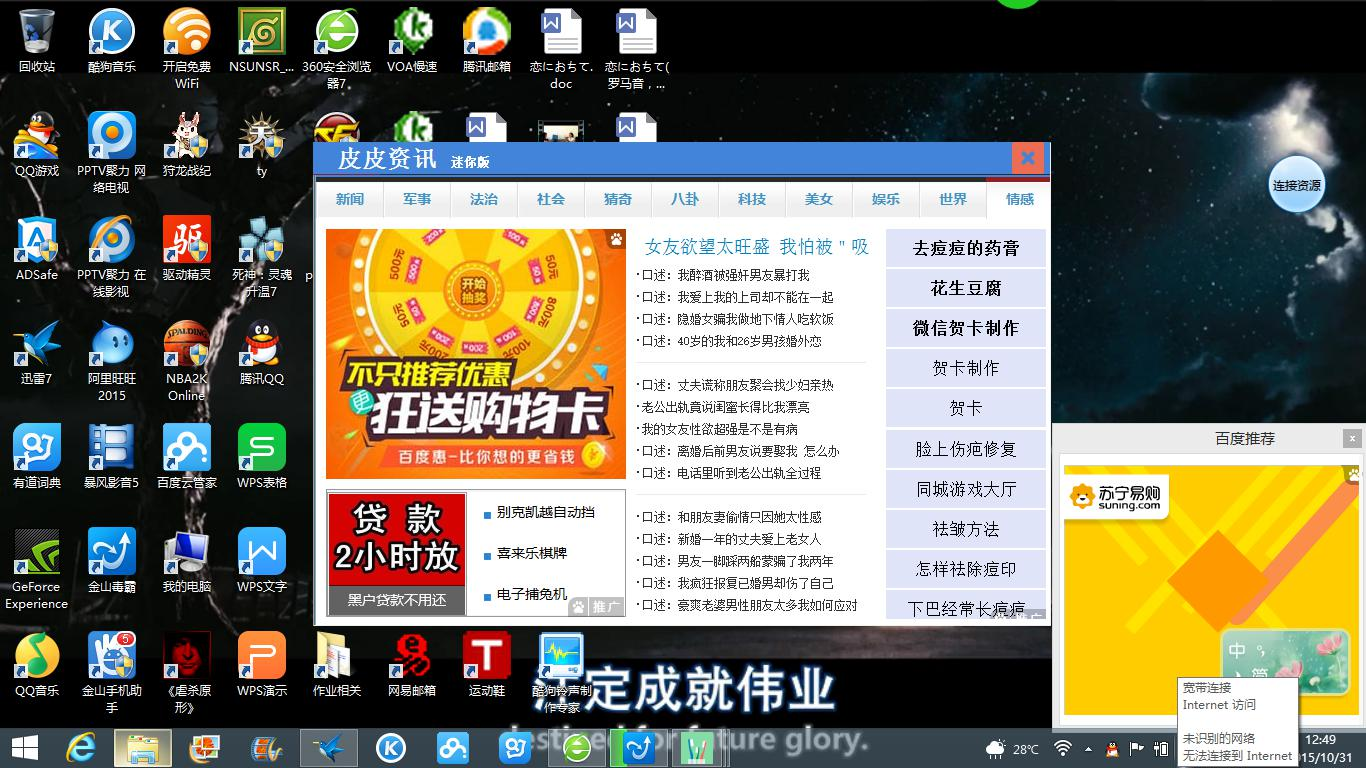This screenshot has height=768, width=1366.
Task: Open 有道词典 desktop icon
Action: click(36, 450)
